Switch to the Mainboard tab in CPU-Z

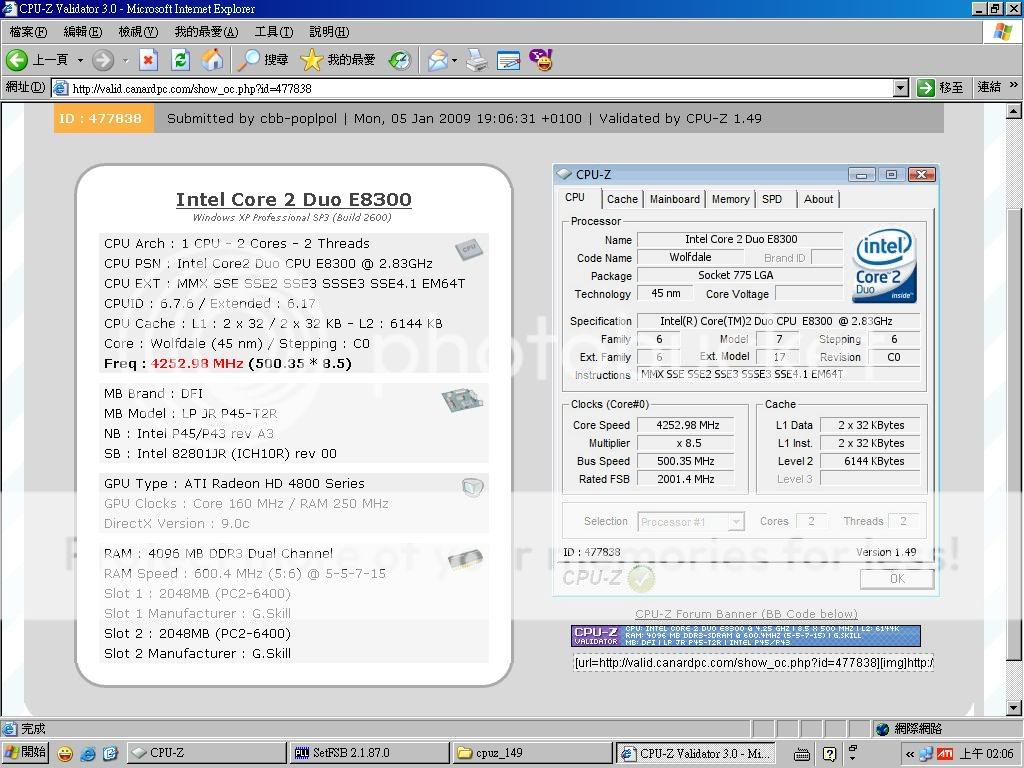point(675,199)
